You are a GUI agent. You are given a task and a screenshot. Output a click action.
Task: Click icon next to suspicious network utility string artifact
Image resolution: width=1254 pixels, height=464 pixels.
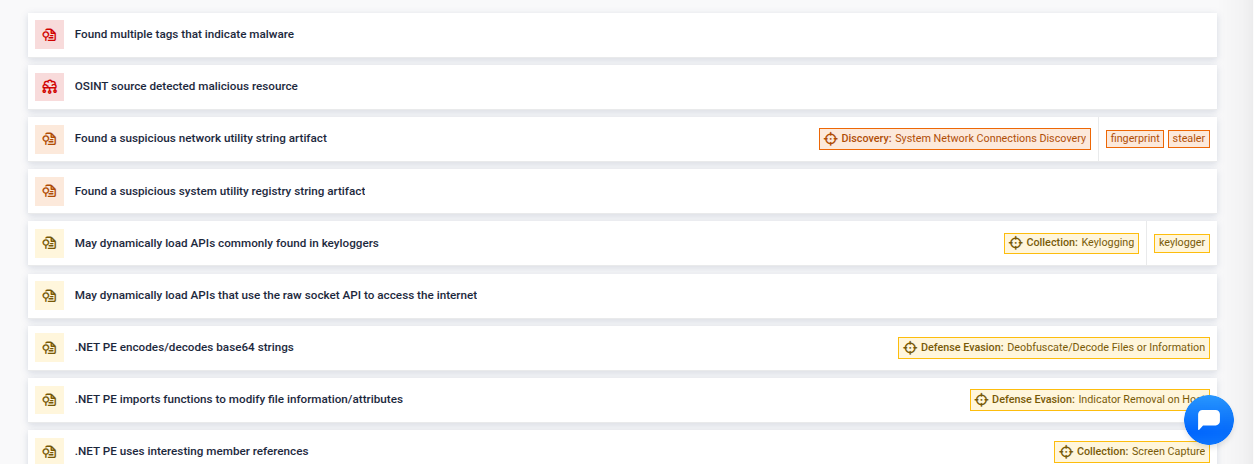(x=49, y=139)
